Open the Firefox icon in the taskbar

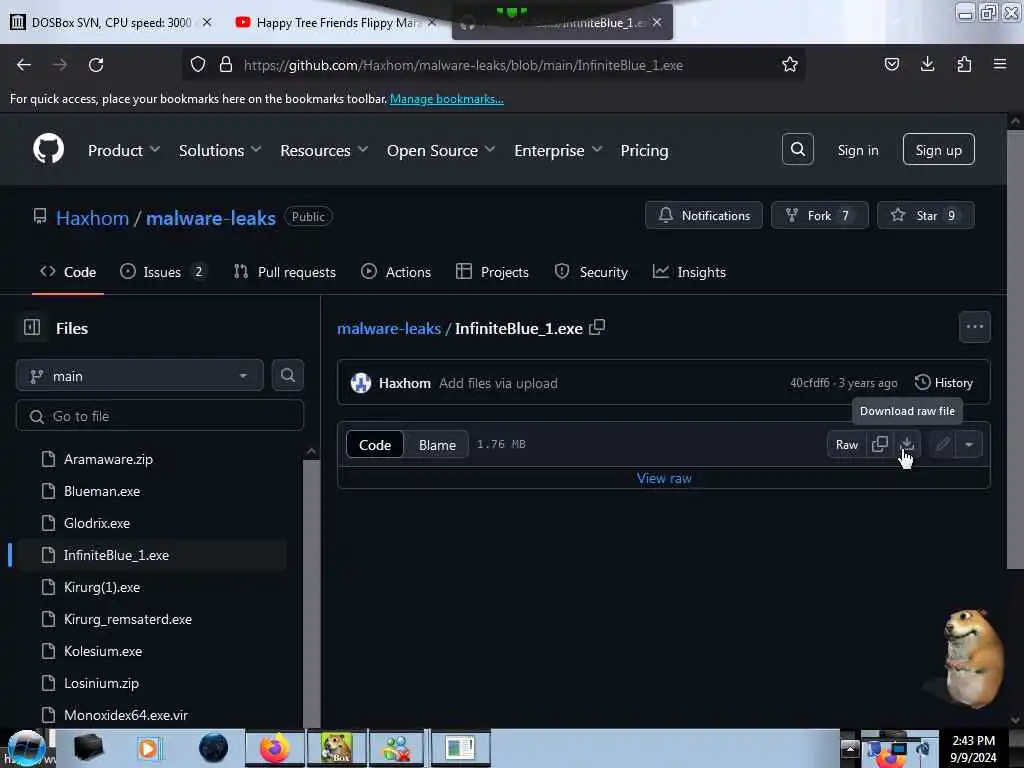point(274,748)
